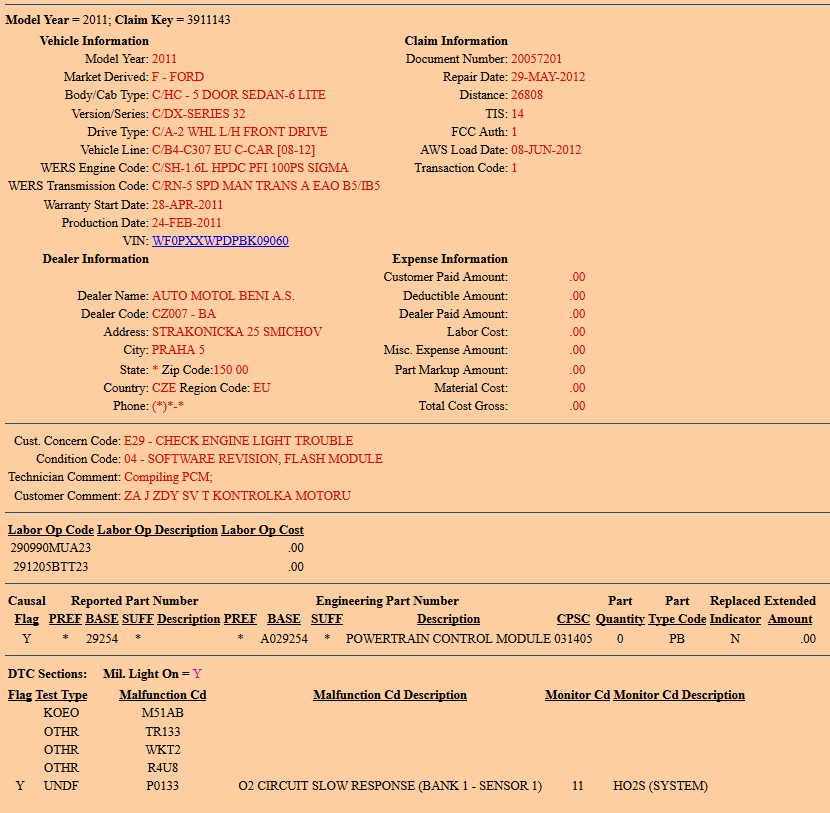Click the Labor Op Cost column header

pyautogui.click(x=262, y=530)
